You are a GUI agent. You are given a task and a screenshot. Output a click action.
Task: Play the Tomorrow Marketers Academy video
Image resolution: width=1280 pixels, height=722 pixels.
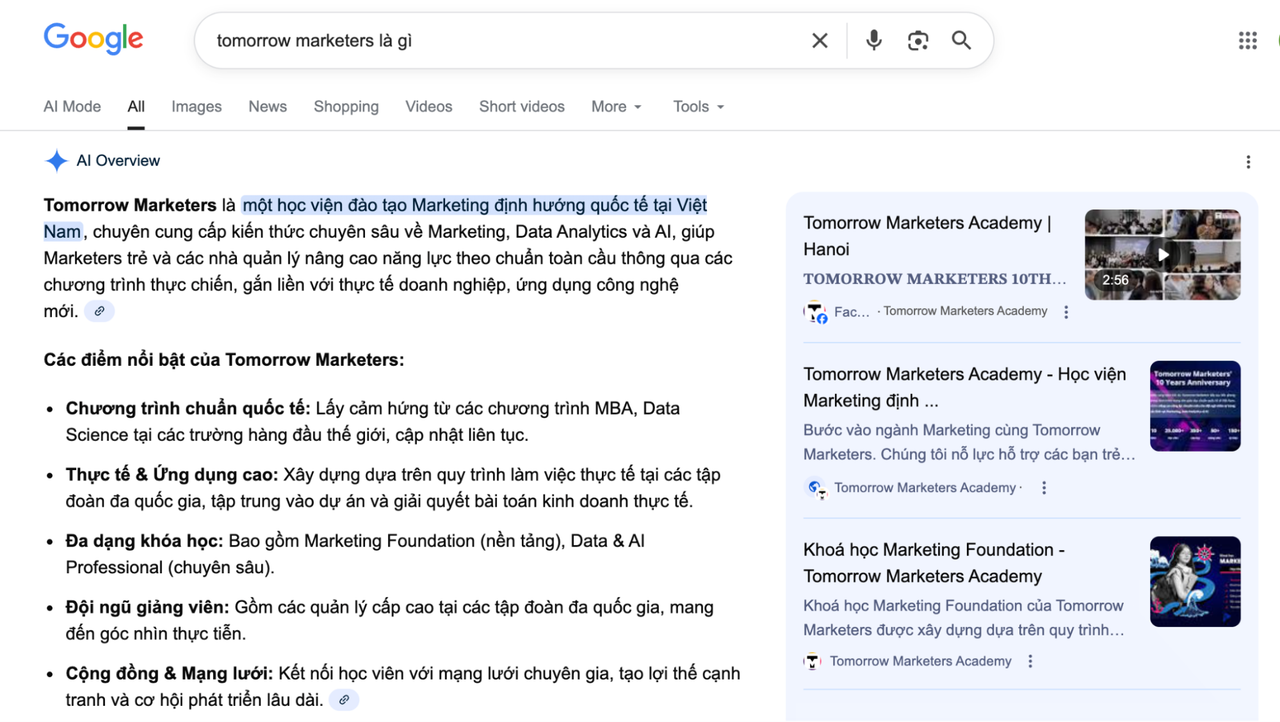[x=1162, y=254]
